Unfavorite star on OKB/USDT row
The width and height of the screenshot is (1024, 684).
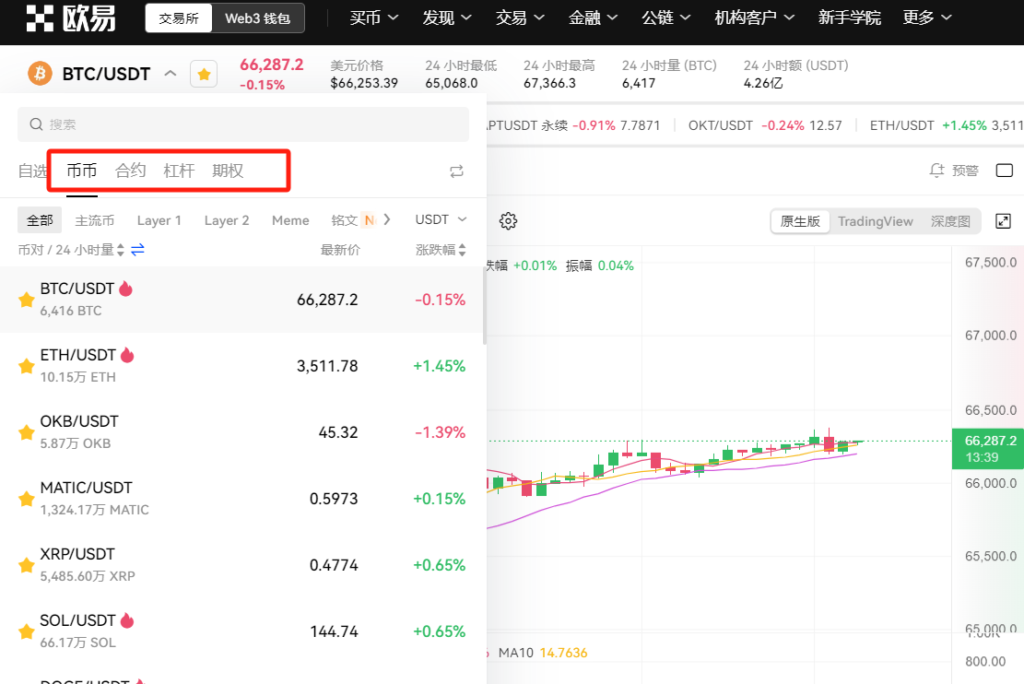[x=26, y=432]
